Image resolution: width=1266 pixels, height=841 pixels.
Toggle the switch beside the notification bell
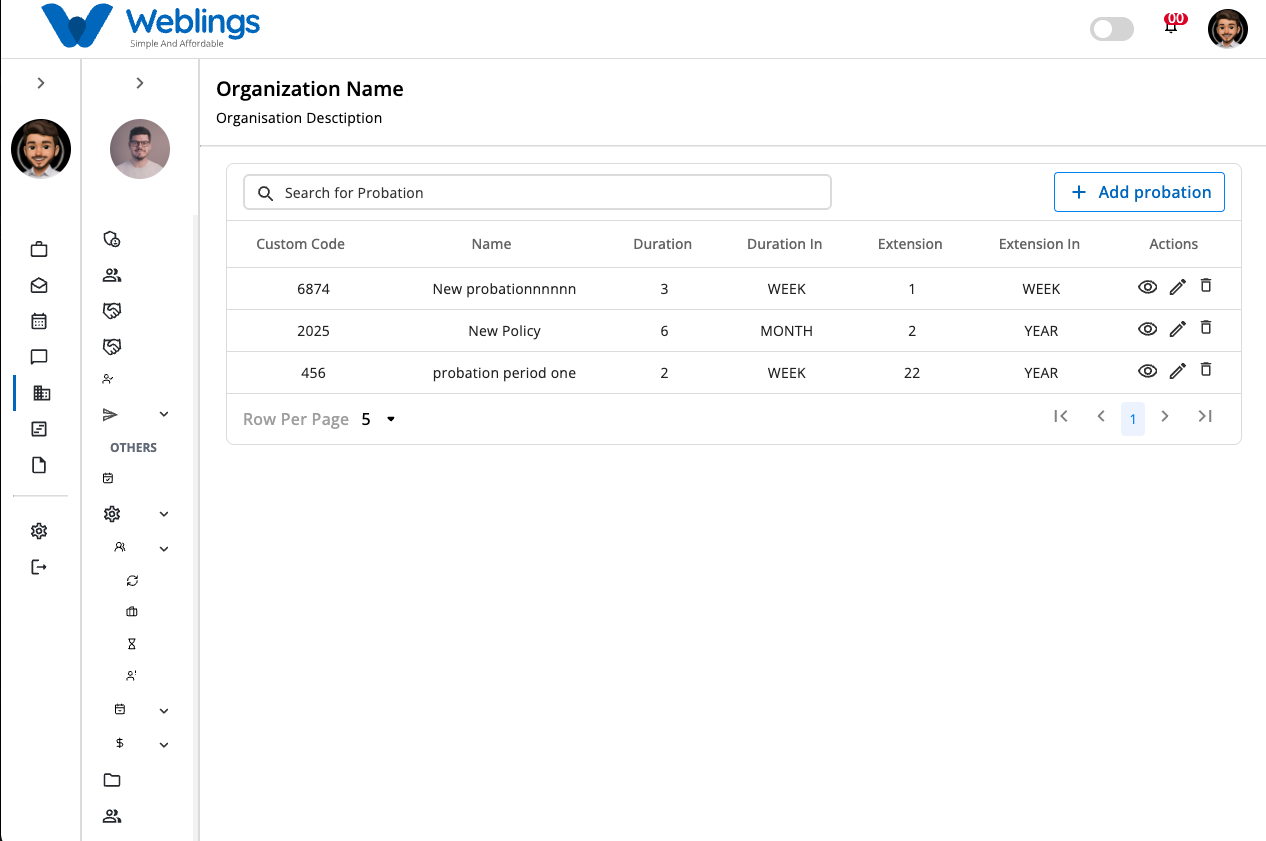coord(1112,29)
